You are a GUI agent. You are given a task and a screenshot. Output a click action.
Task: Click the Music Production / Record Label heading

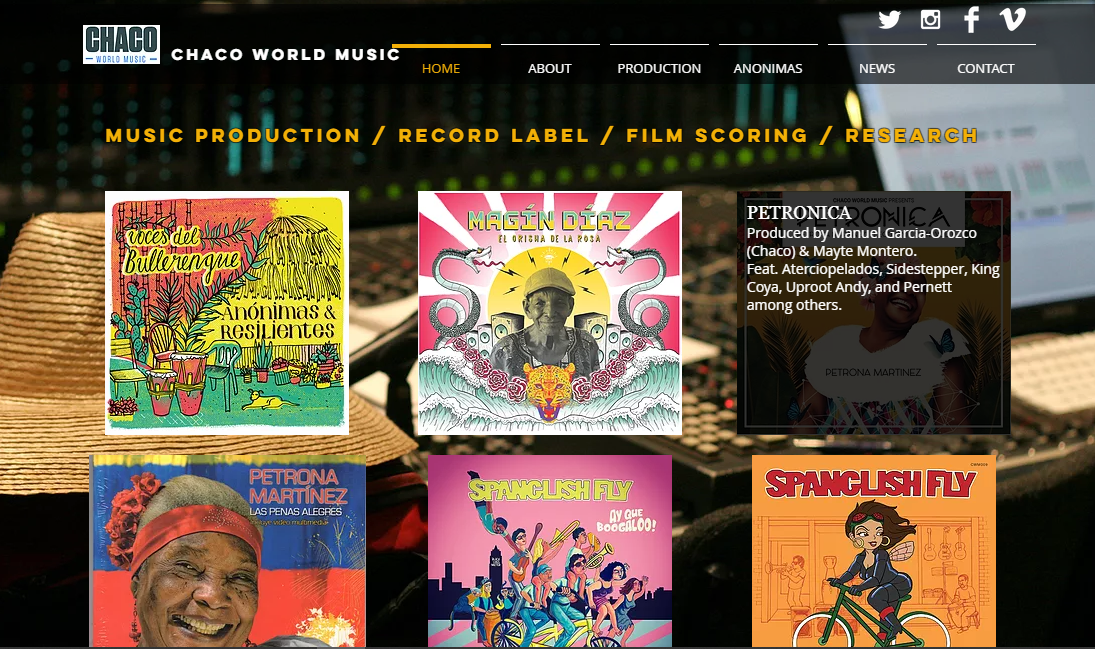click(541, 136)
